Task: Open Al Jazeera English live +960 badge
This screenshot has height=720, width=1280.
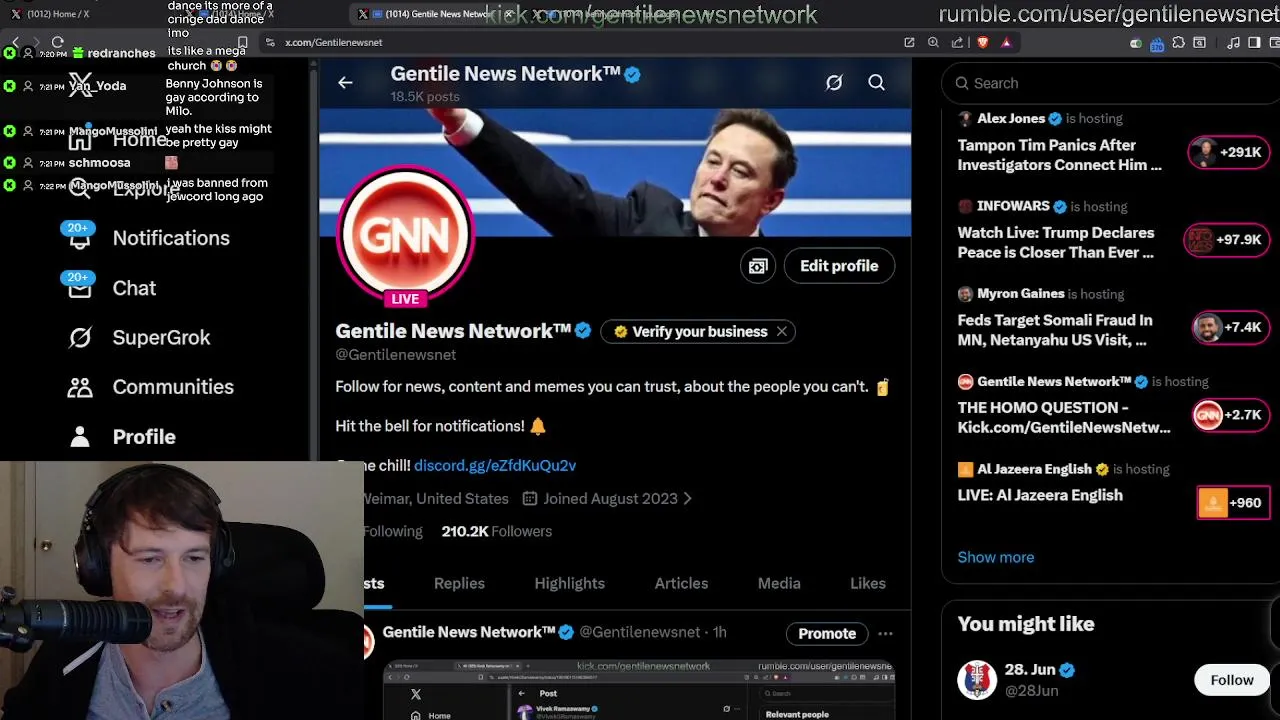Action: (x=1232, y=503)
